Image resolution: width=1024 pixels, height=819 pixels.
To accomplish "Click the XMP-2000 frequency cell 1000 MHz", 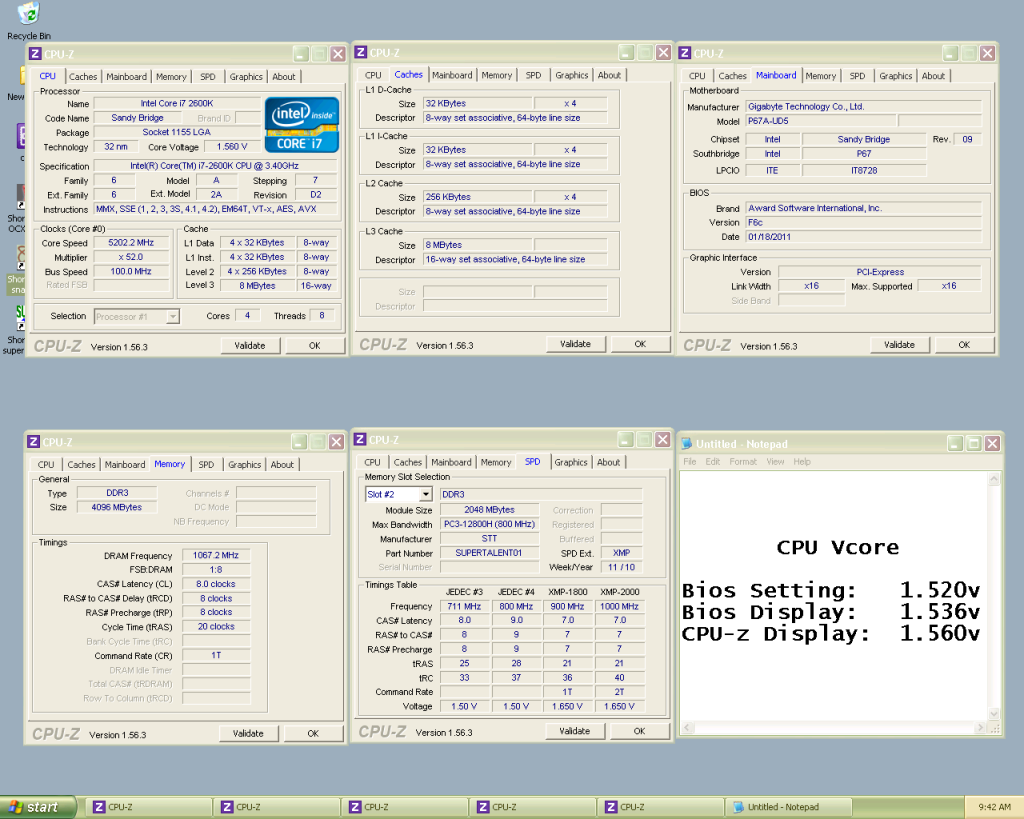I will click(x=619, y=606).
